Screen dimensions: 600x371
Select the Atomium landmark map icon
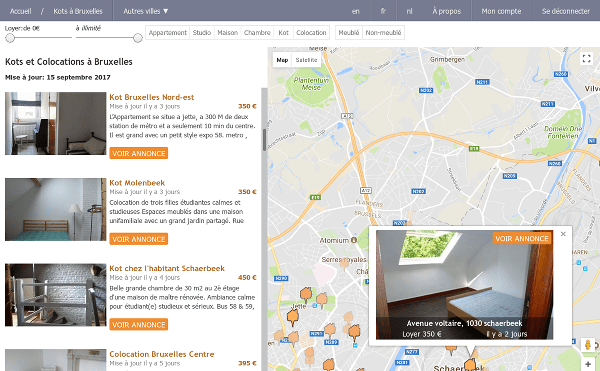point(354,240)
